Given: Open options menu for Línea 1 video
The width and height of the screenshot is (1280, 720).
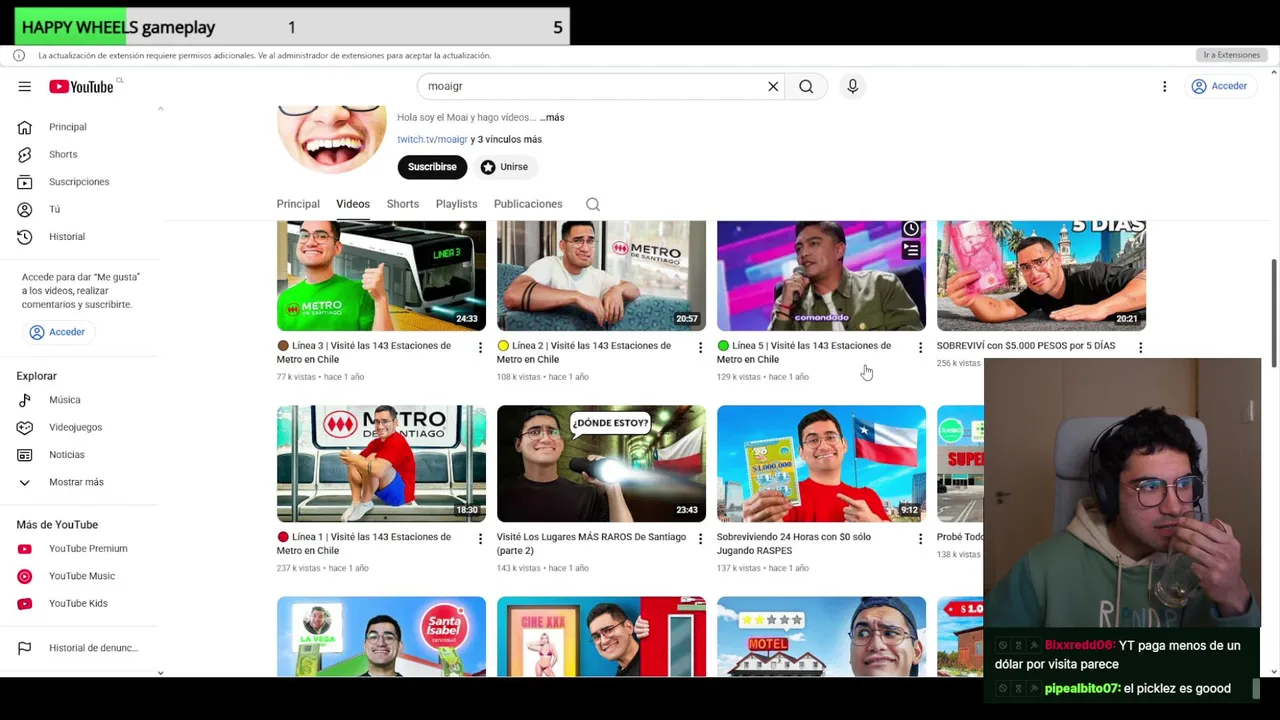Looking at the screenshot, I should tap(480, 538).
